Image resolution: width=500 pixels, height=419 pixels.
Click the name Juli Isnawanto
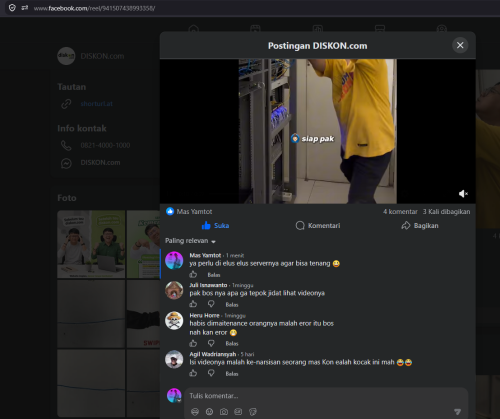[208, 285]
